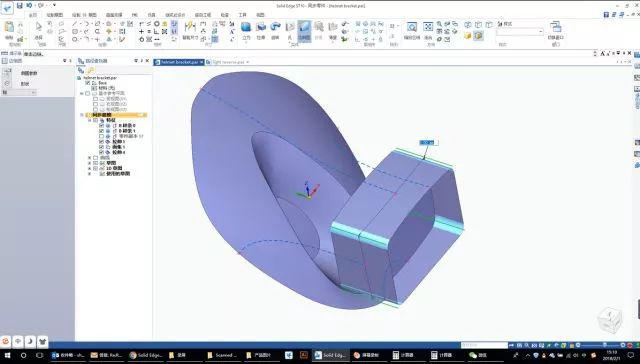Open the second ribbon tab next to Home
Screen dimensions: 640x364
pyautogui.click(x=54, y=15)
